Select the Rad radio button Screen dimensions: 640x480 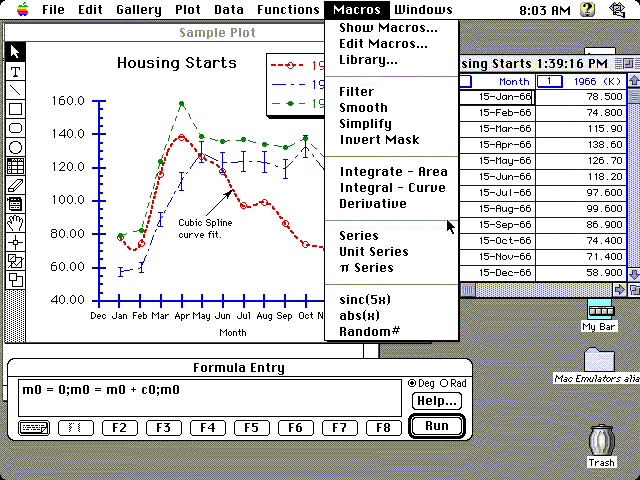coord(448,384)
